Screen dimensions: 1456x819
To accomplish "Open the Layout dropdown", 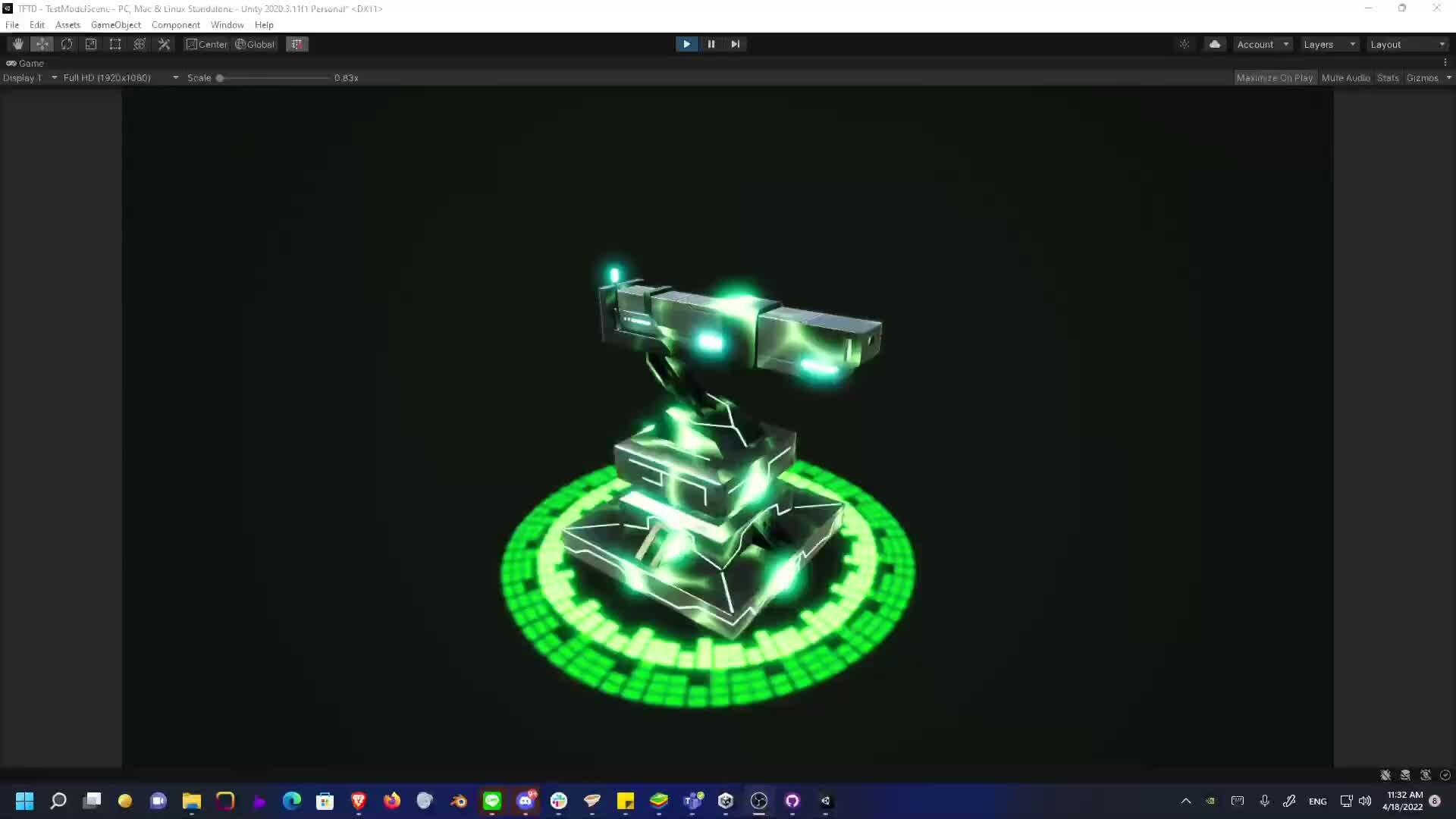I will 1407,44.
